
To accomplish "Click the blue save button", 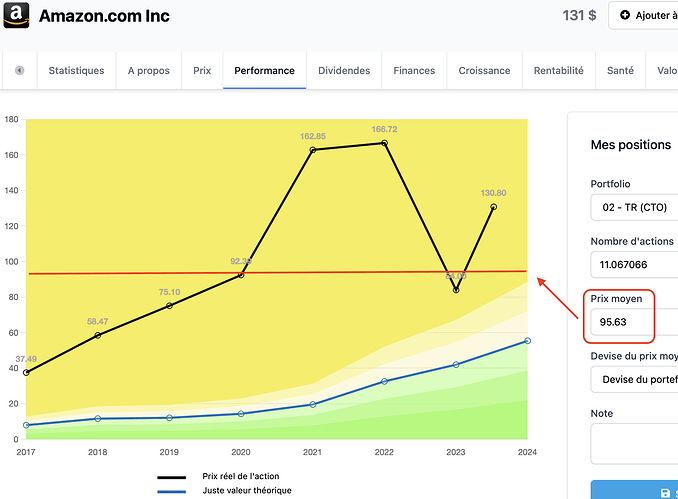I will coord(634,489).
